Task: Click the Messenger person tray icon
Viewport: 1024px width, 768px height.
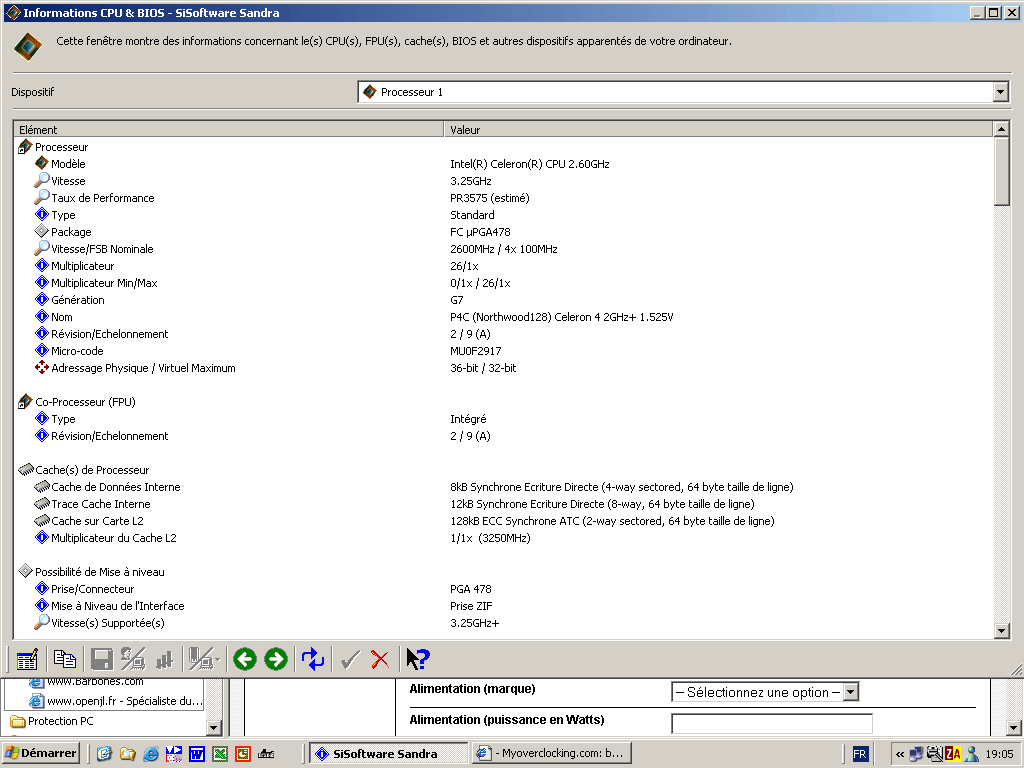Action: (x=971, y=754)
